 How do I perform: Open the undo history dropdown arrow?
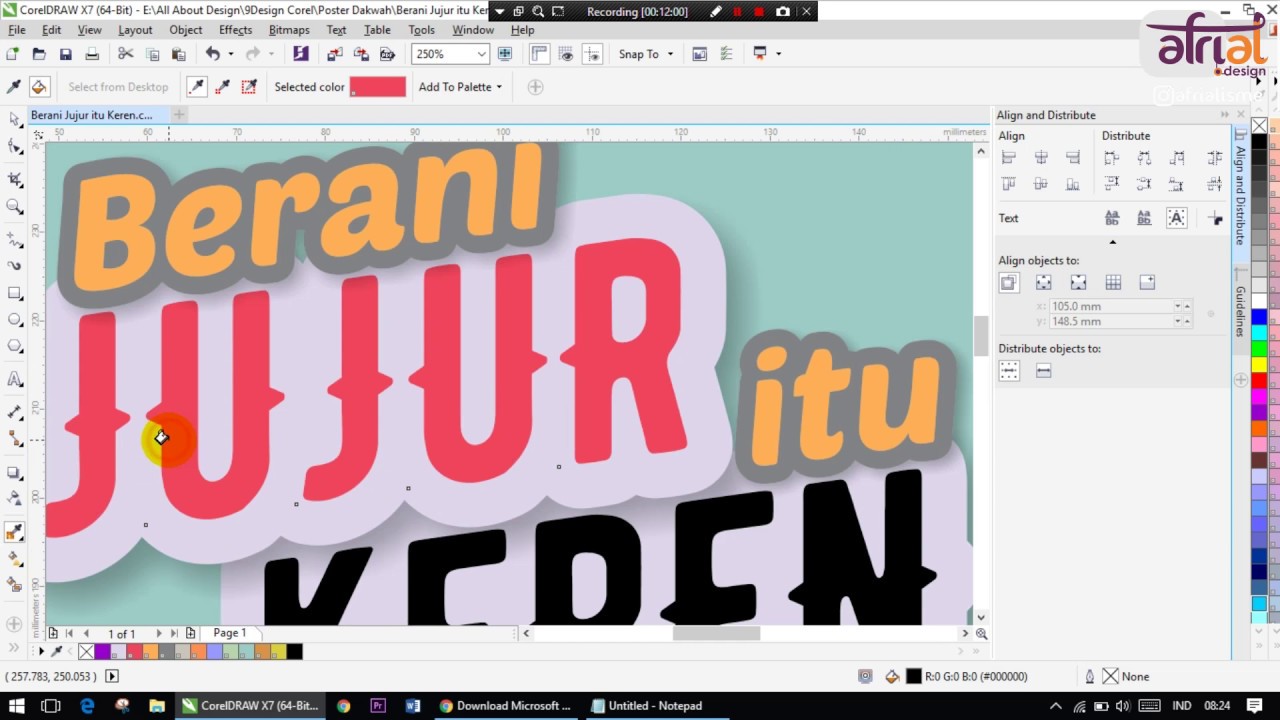tap(231, 54)
